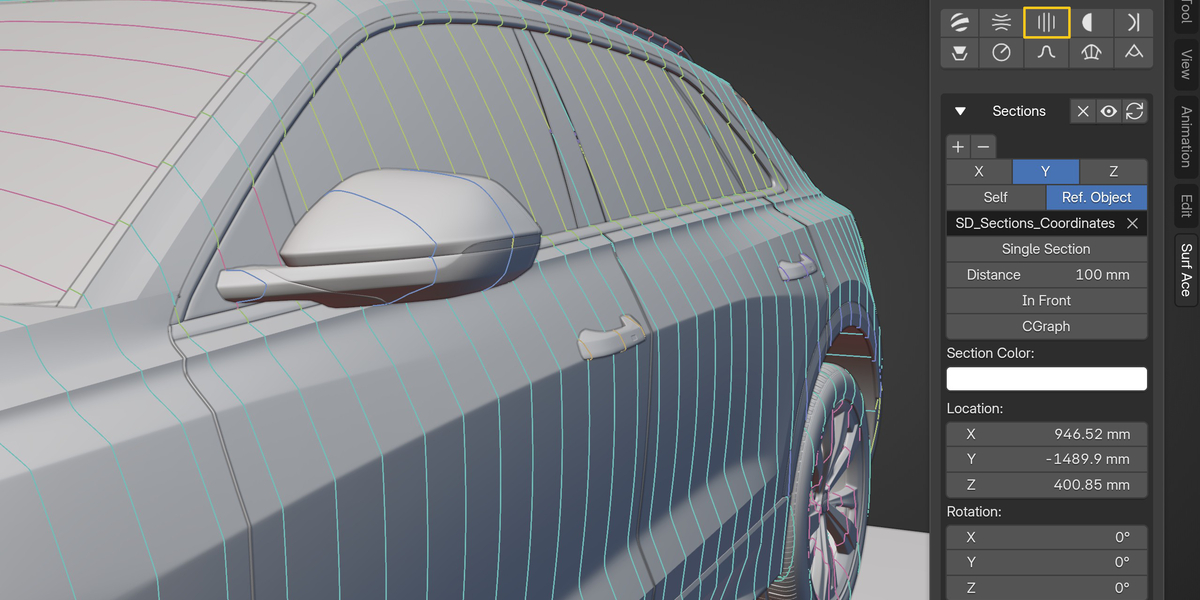Open the Surf Ace sidebar tab

tap(1186, 269)
